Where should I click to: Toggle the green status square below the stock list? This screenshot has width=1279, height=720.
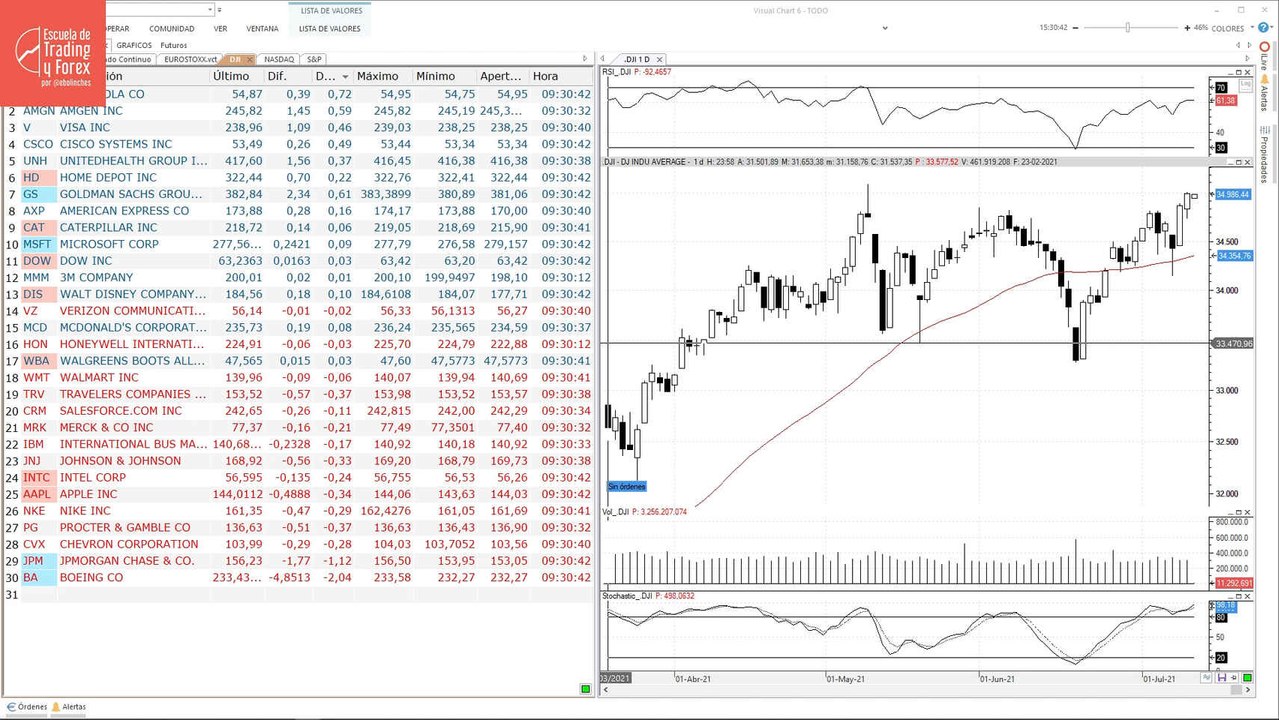586,689
